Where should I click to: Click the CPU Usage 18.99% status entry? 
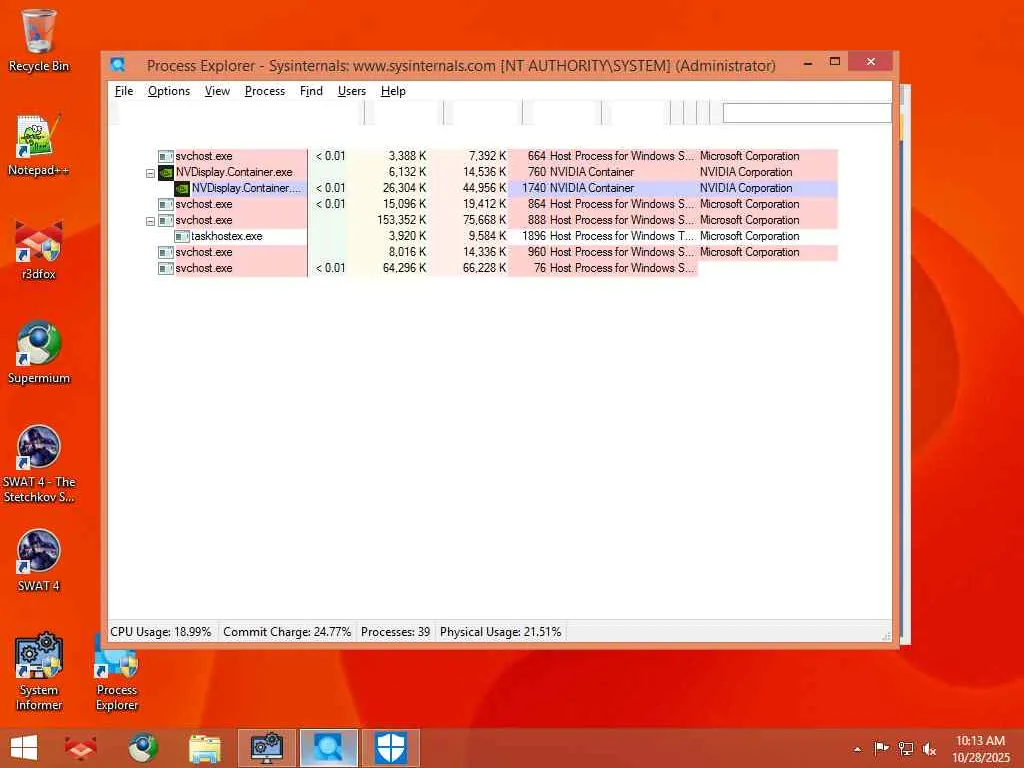point(161,632)
